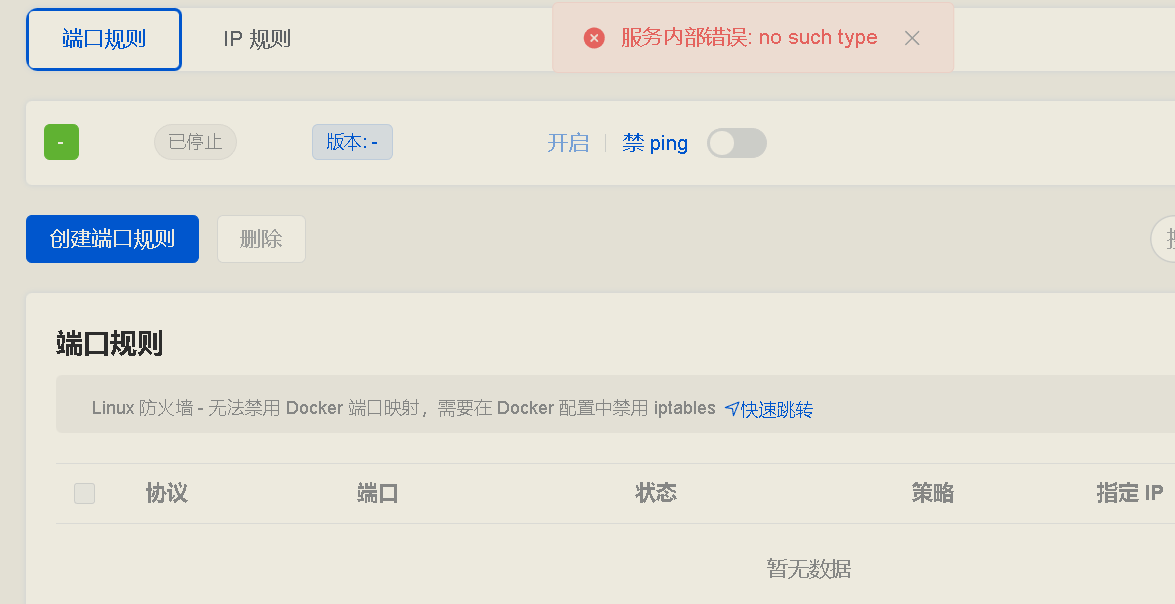Click the red error icon in the notification
The image size is (1175, 604).
[594, 38]
